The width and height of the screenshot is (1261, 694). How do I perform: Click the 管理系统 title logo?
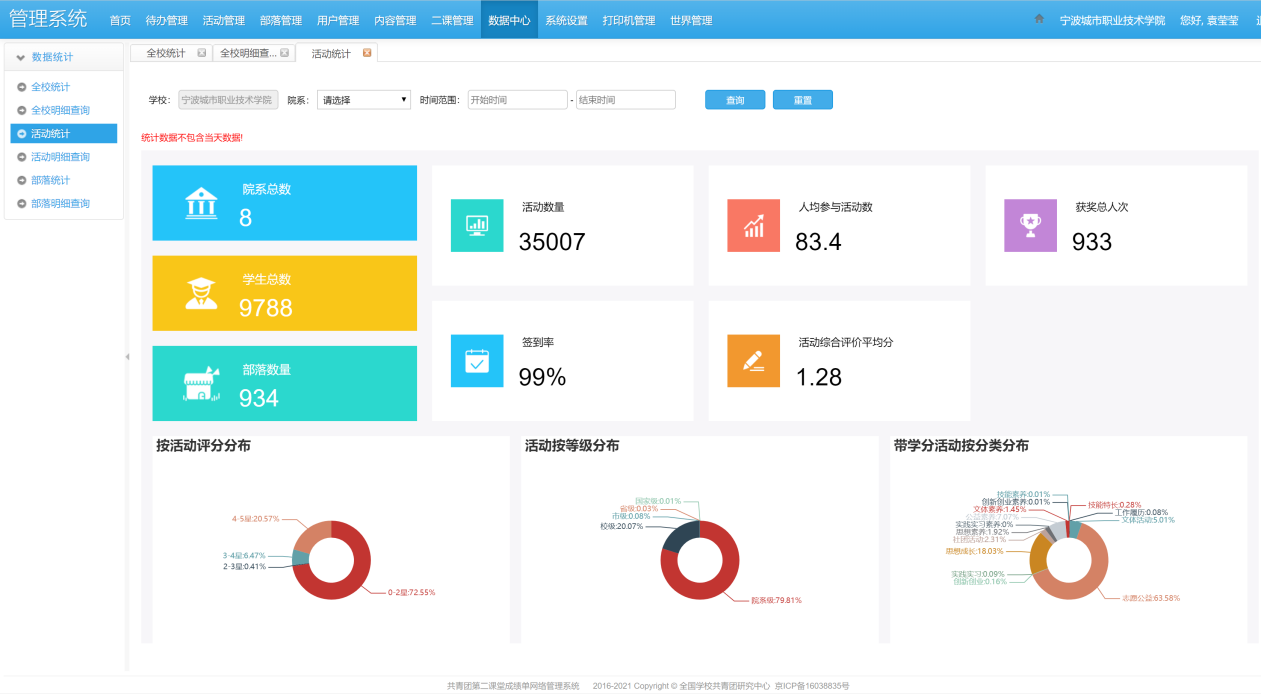[x=48, y=19]
